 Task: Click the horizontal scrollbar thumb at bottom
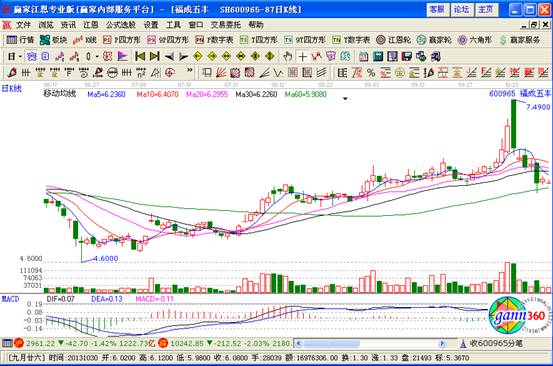331,343
